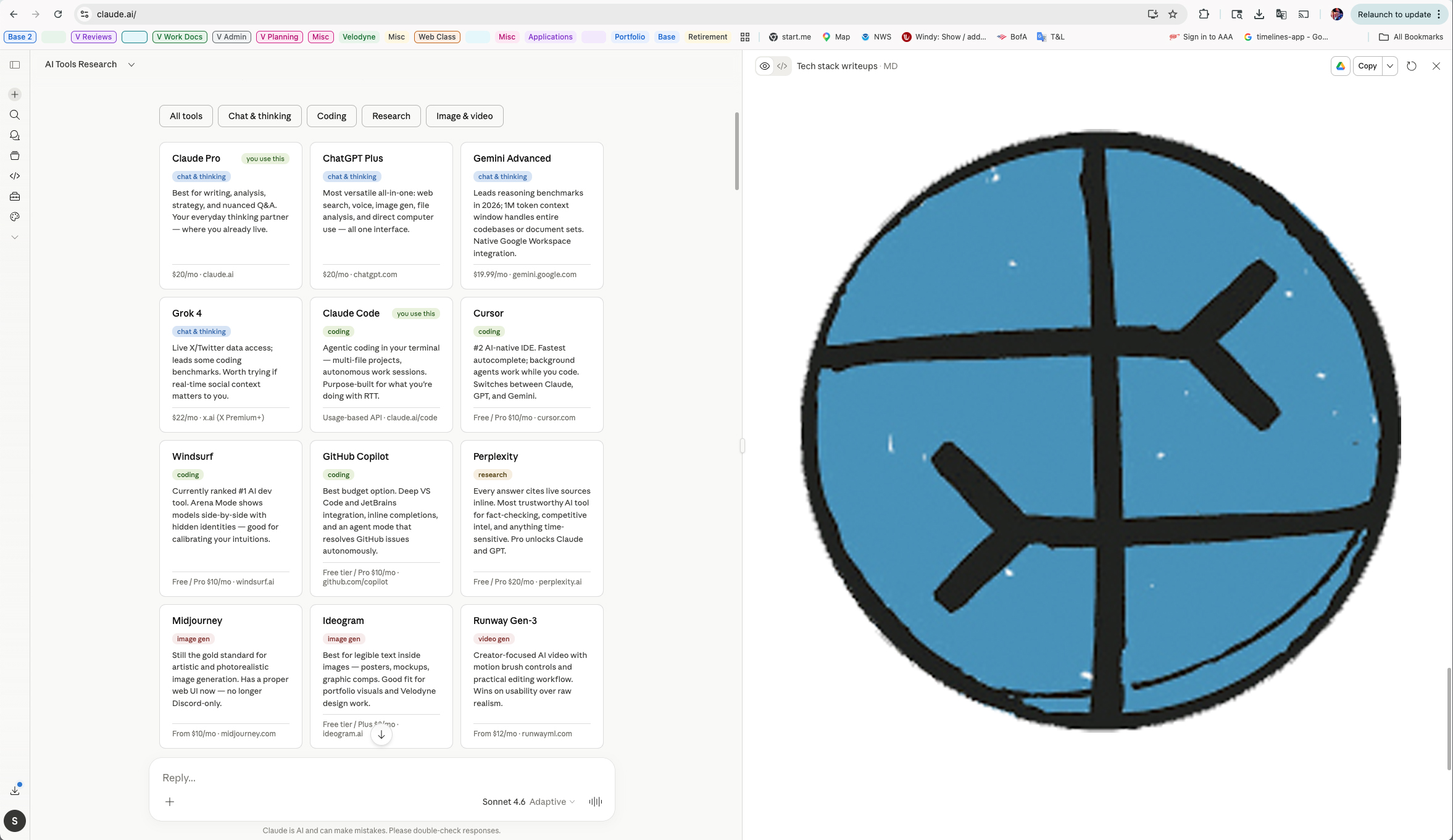This screenshot has height=840, width=1453.
Task: Jump to bottom with down arrow button
Action: (381, 734)
